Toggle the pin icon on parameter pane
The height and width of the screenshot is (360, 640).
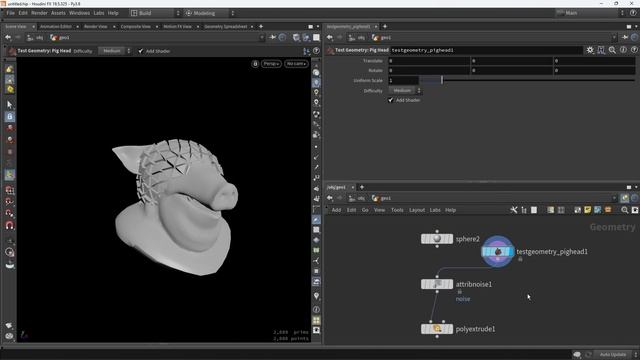[625, 37]
